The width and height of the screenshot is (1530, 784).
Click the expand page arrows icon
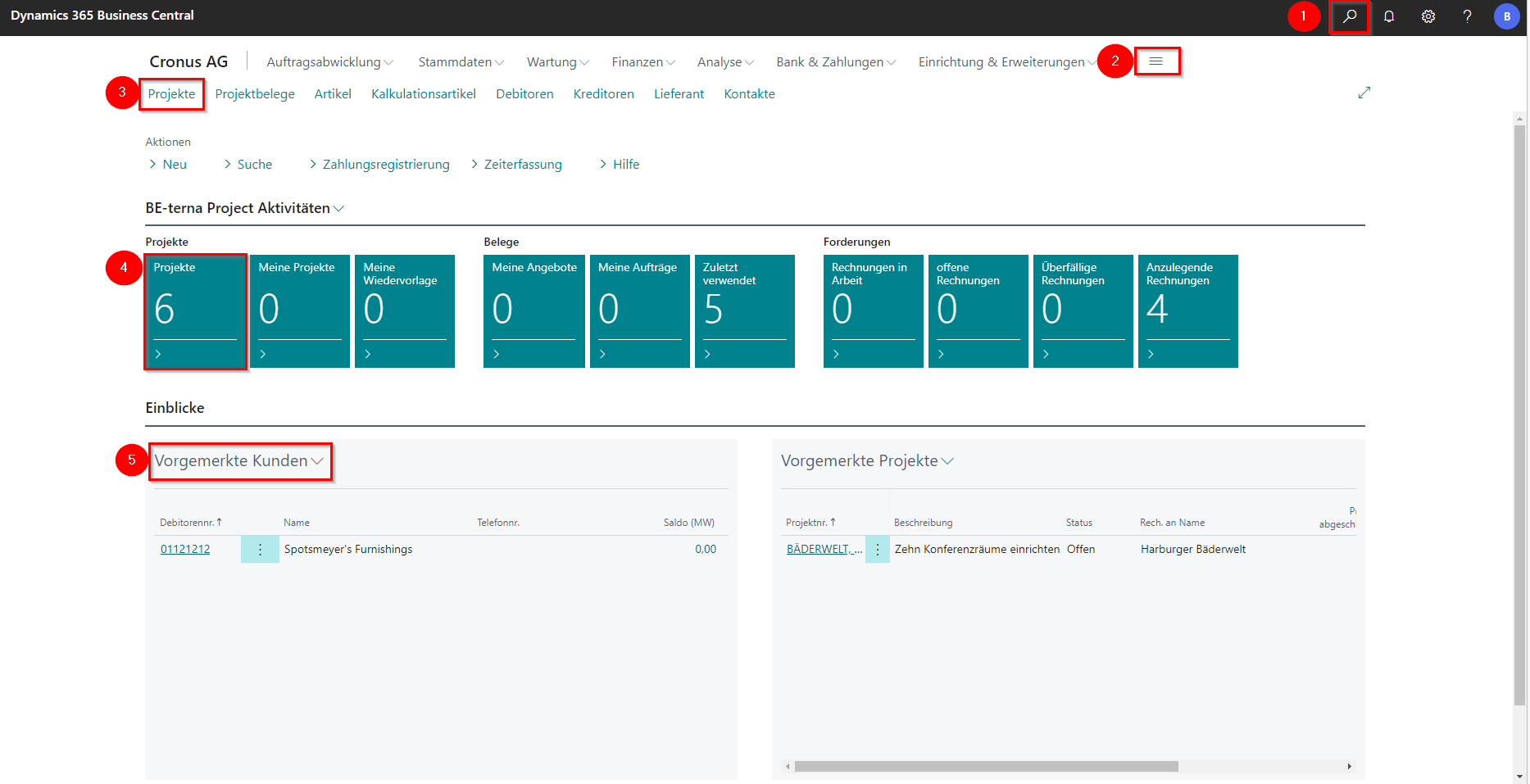coord(1364,93)
